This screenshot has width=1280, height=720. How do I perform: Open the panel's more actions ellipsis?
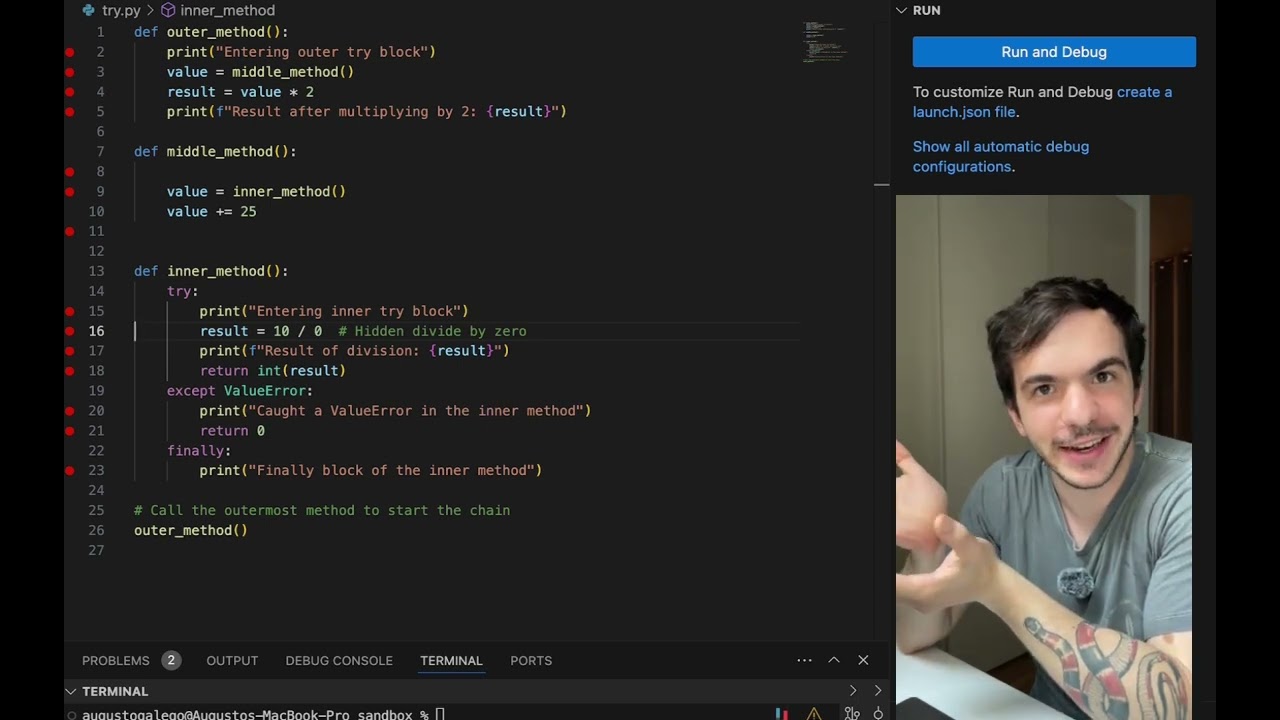point(804,660)
